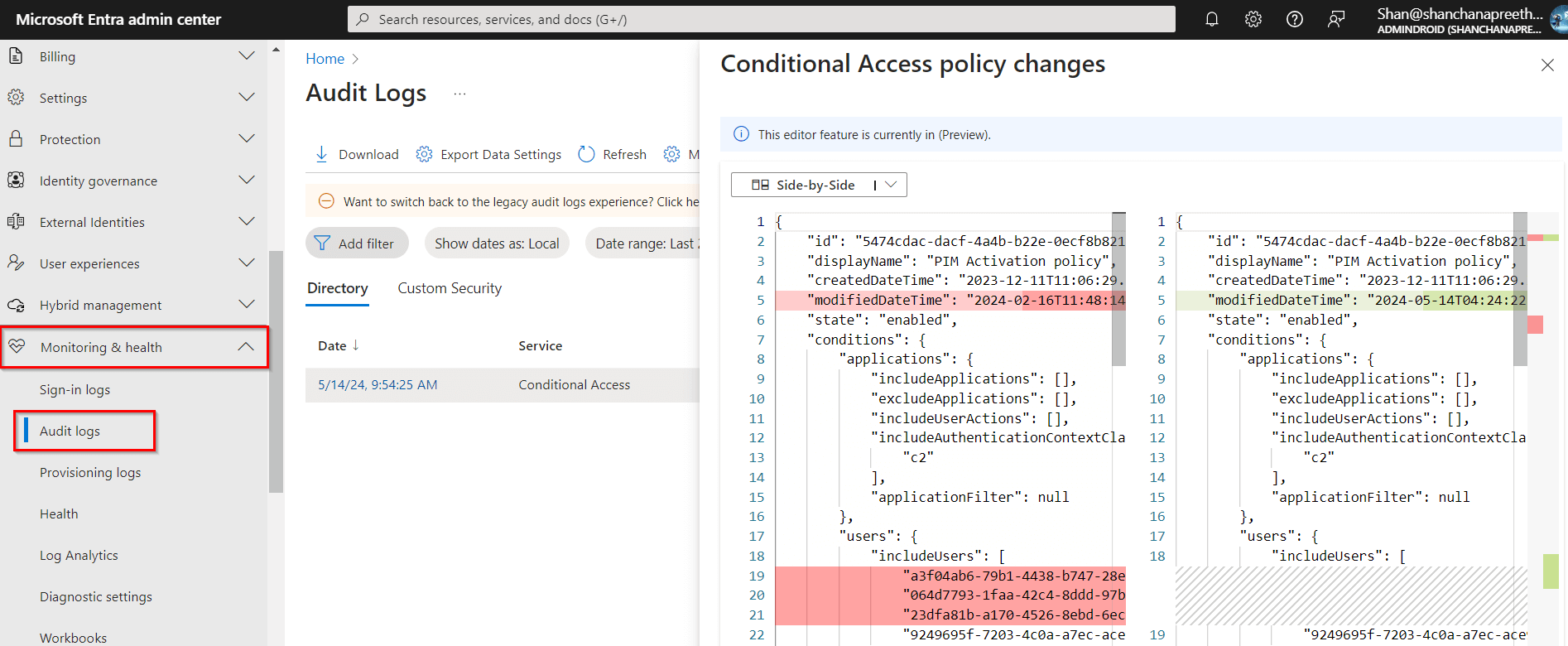Click the Hybrid management cloud icon
This screenshot has width=1568, height=646.
(x=16, y=305)
